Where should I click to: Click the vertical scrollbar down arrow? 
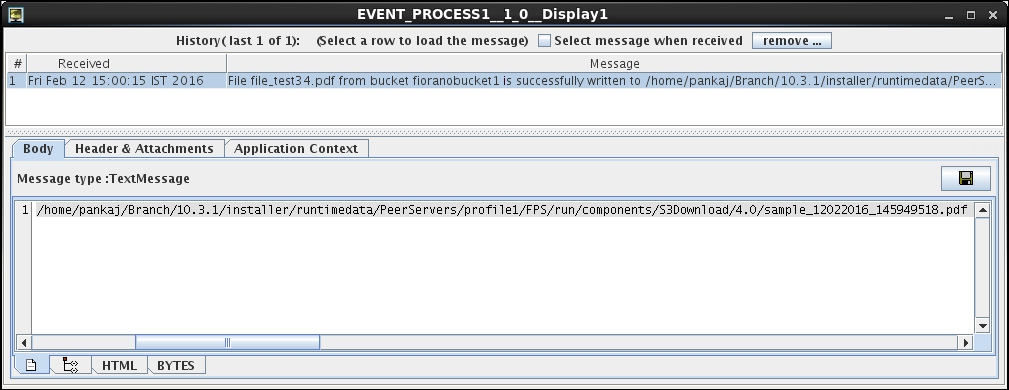click(982, 326)
